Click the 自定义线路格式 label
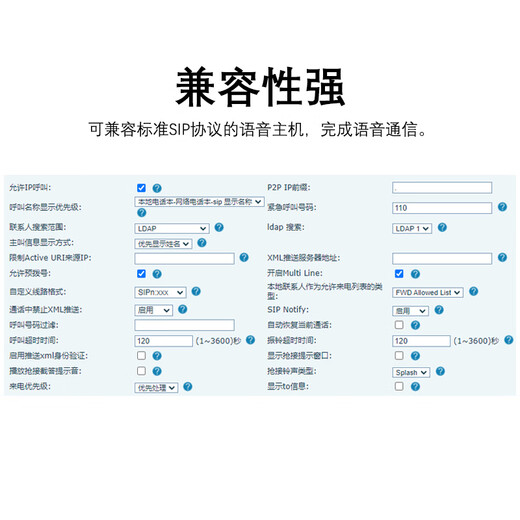 click(38, 292)
